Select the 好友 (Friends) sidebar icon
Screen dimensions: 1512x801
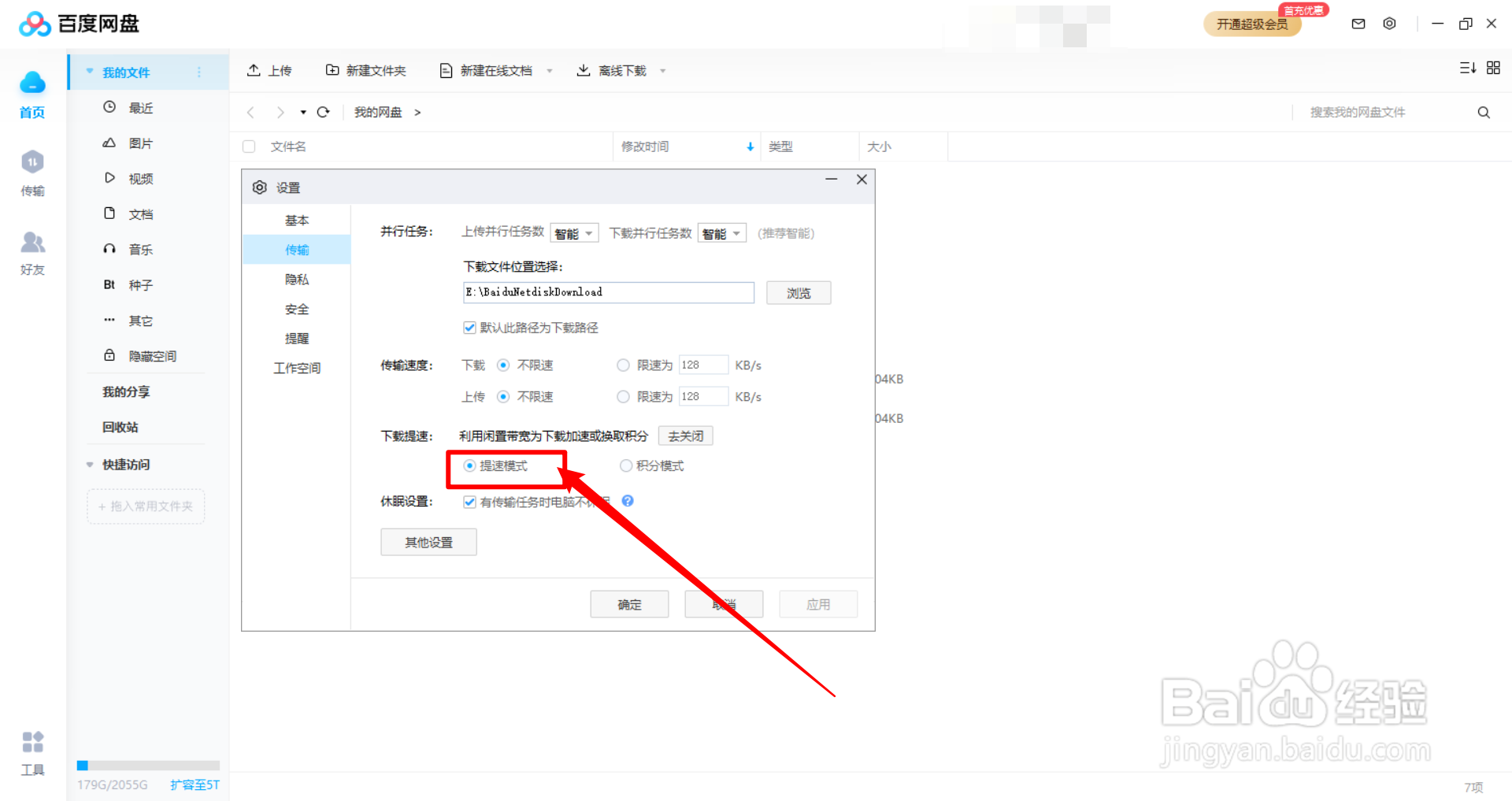(31, 250)
